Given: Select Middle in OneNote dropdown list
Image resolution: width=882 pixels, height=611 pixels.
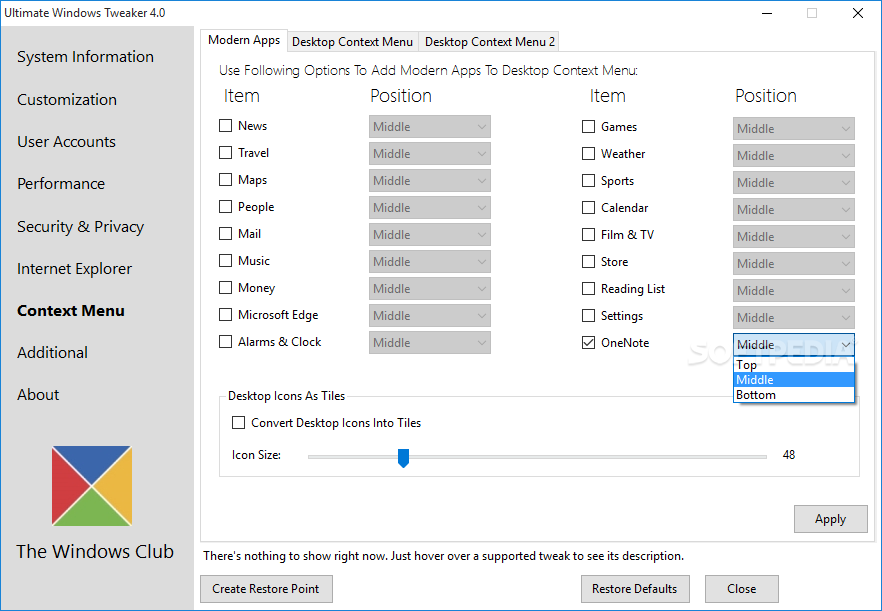Looking at the screenshot, I should (794, 380).
